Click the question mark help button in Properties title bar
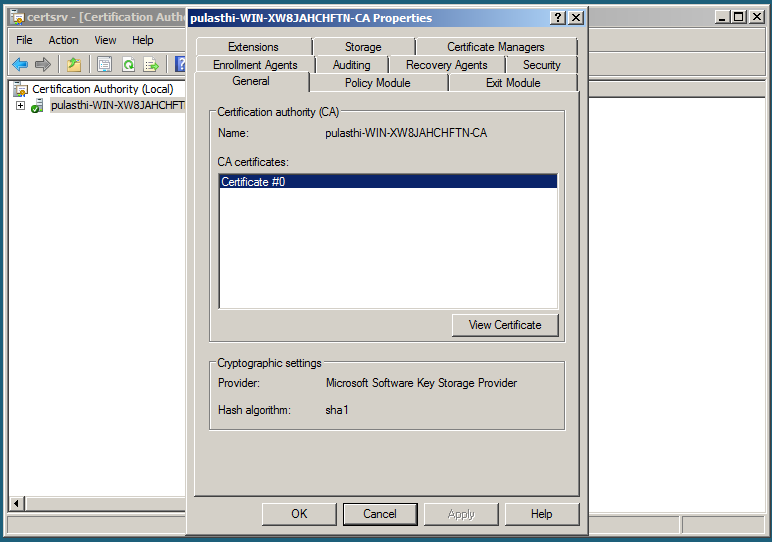 [x=557, y=18]
